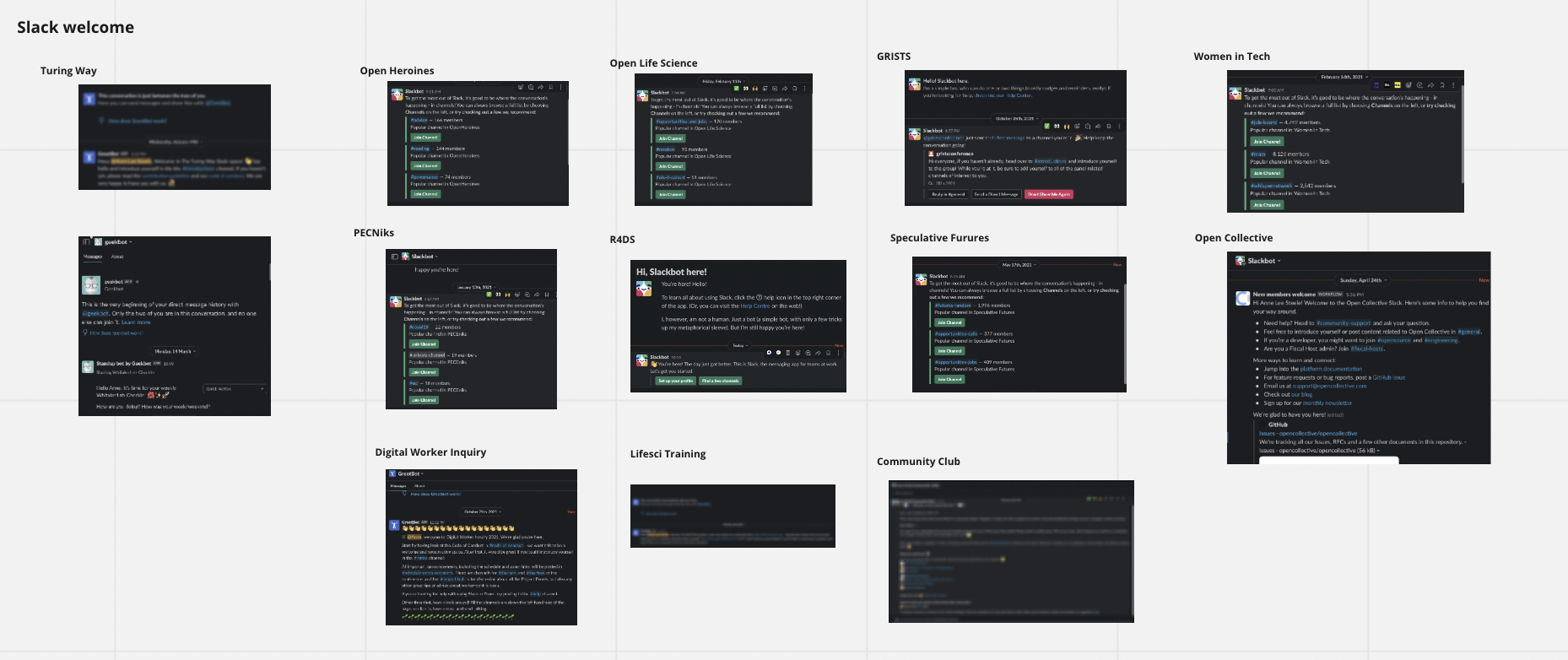Click the 'Speculative Furures' label
Image resolution: width=1568 pixels, height=660 pixels.
[x=939, y=238]
